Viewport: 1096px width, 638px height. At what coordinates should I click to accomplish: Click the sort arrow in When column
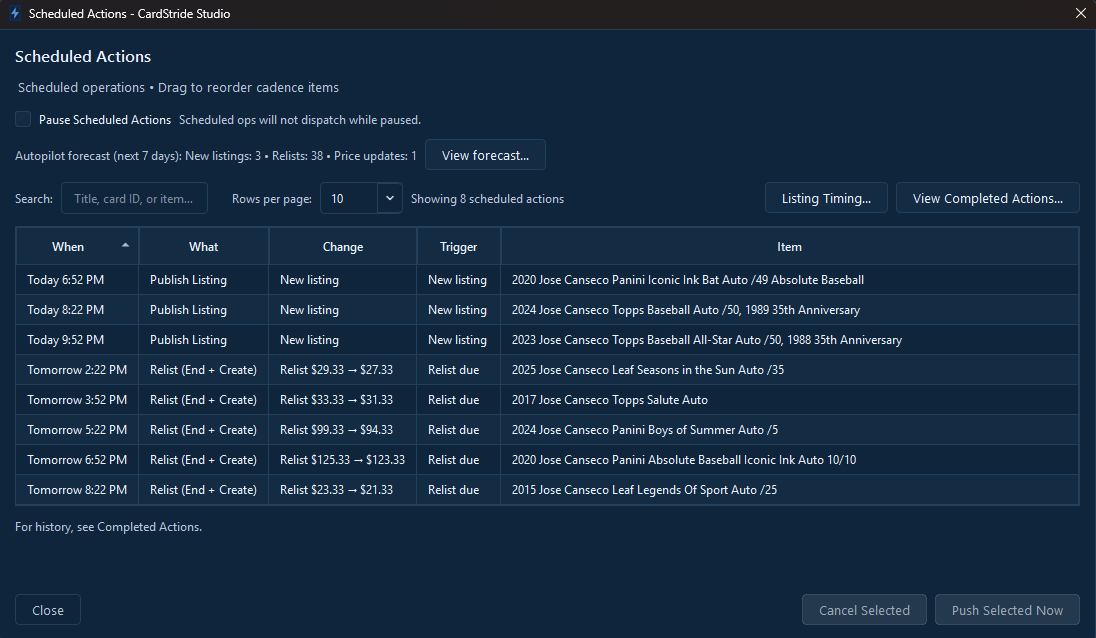pos(125,245)
